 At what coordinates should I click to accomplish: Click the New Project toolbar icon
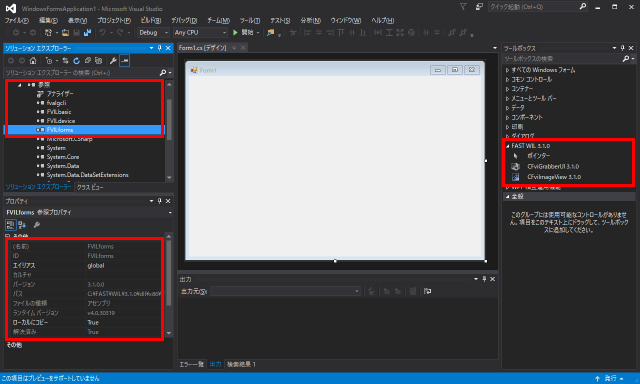coord(49,33)
